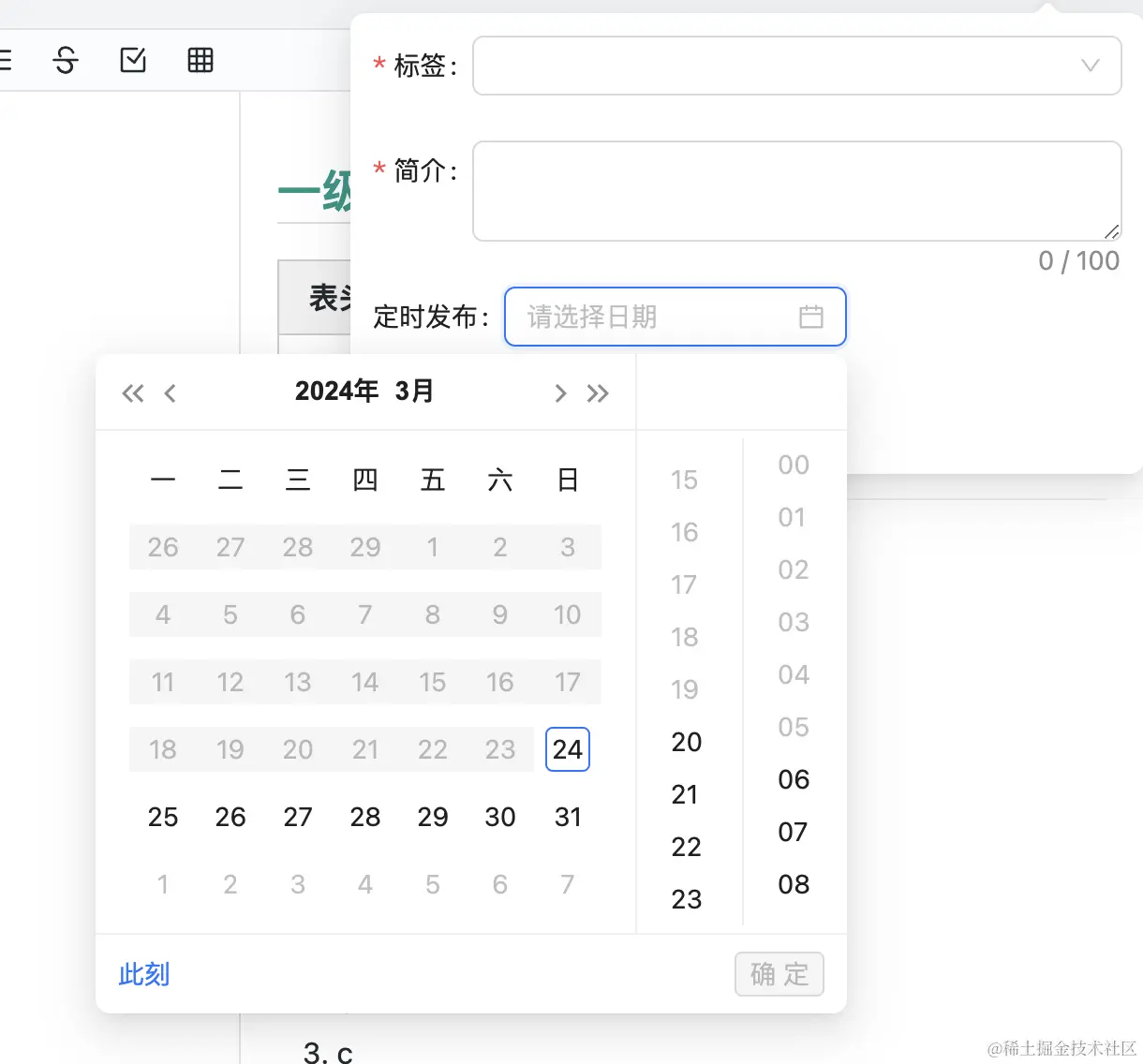Choose hour 20 in time column

(687, 742)
